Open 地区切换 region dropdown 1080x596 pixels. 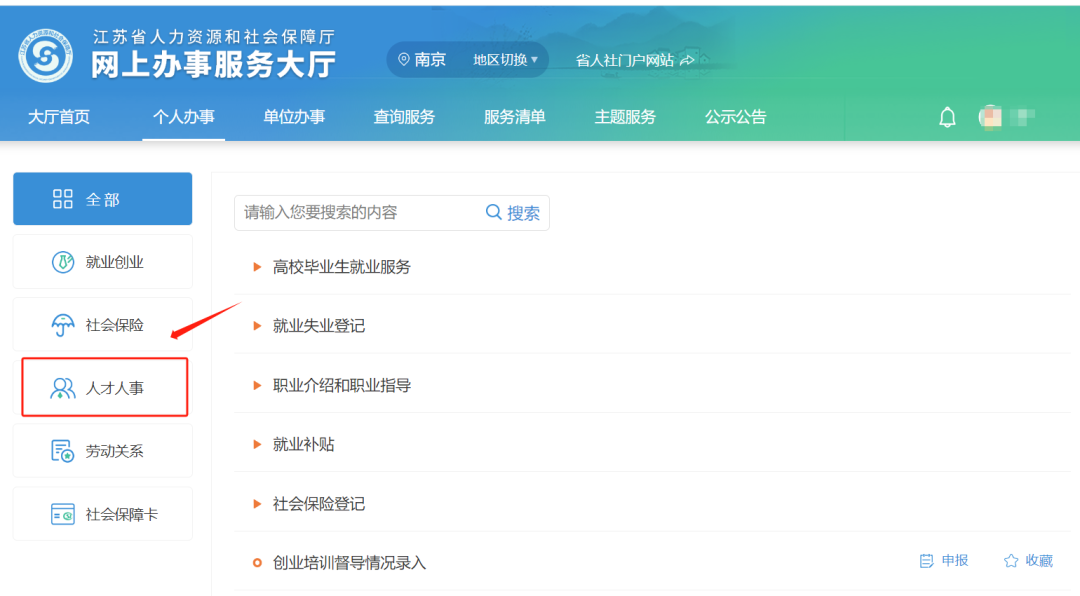[x=505, y=60]
